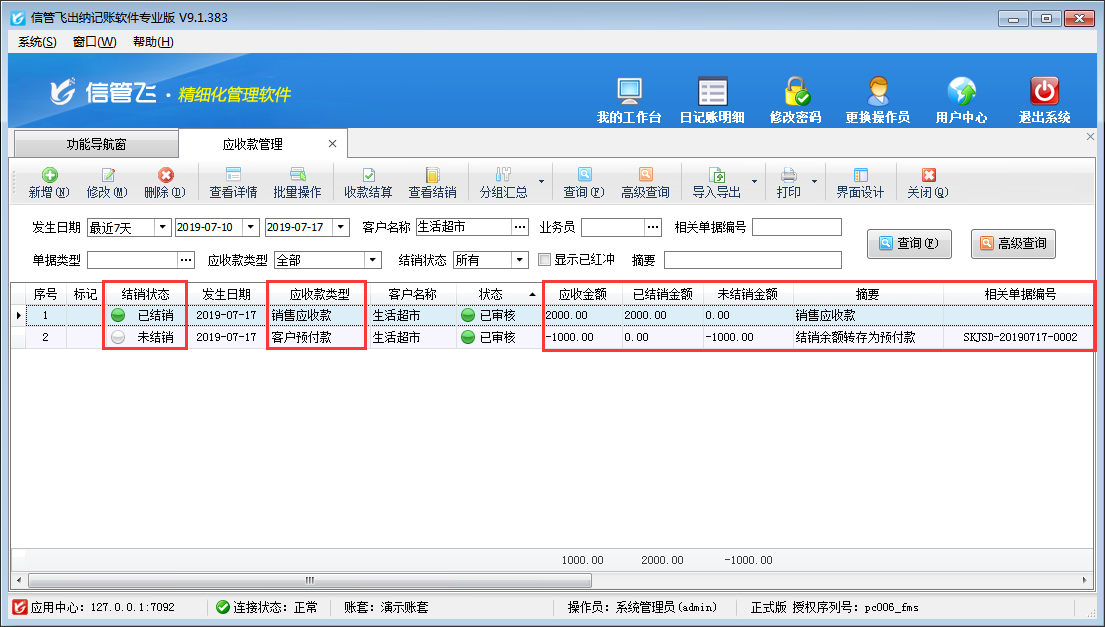The width and height of the screenshot is (1105, 627).
Task: Click 批量操作 batch operation icon
Action: tap(297, 182)
